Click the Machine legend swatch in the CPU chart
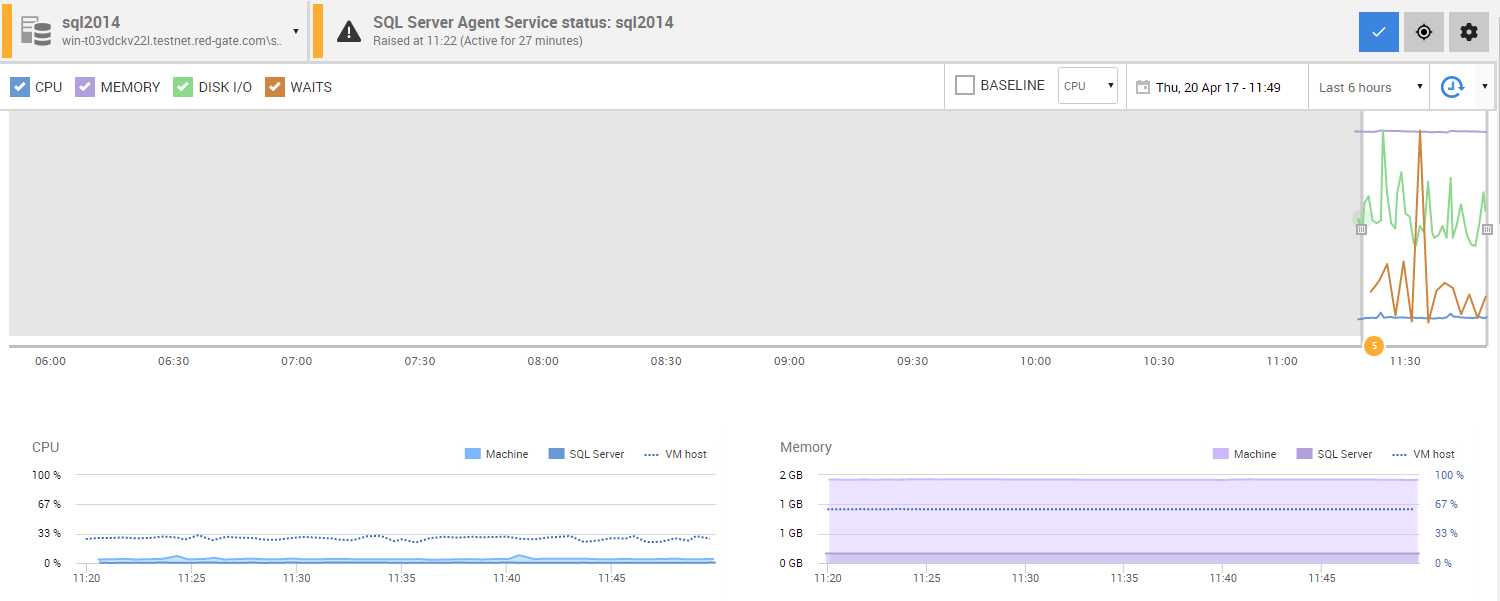1500x601 pixels. (x=473, y=454)
